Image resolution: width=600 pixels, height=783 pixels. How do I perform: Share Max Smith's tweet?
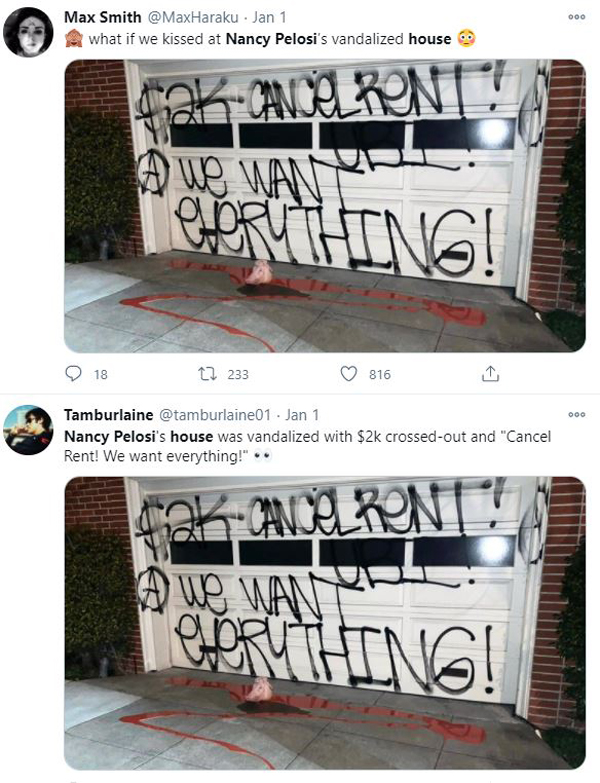(490, 374)
